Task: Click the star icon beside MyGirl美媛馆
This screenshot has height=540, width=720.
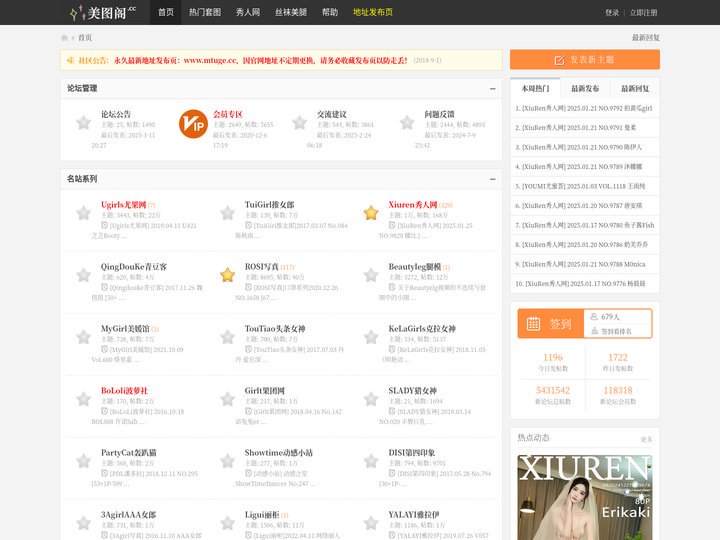Action: (84, 337)
